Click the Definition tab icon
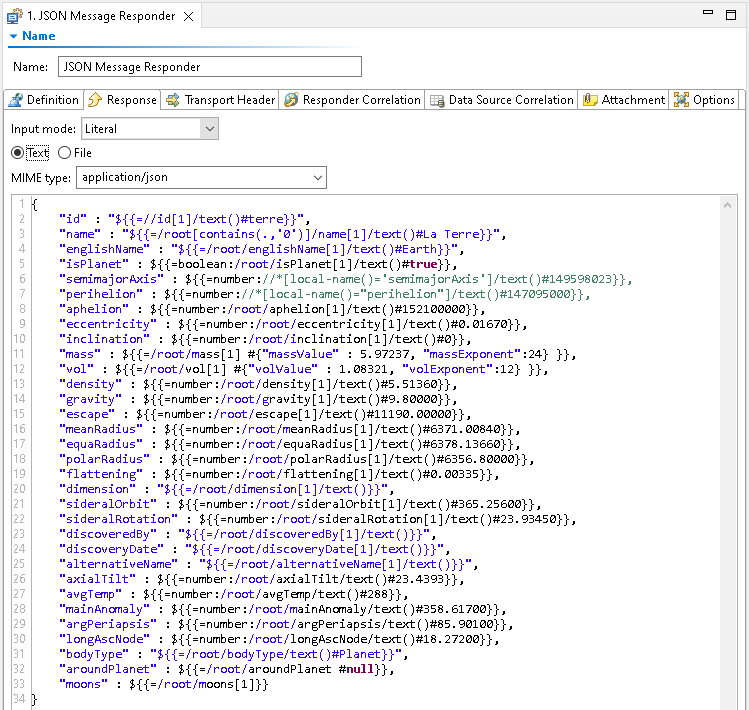This screenshot has width=749, height=710. tap(16, 100)
